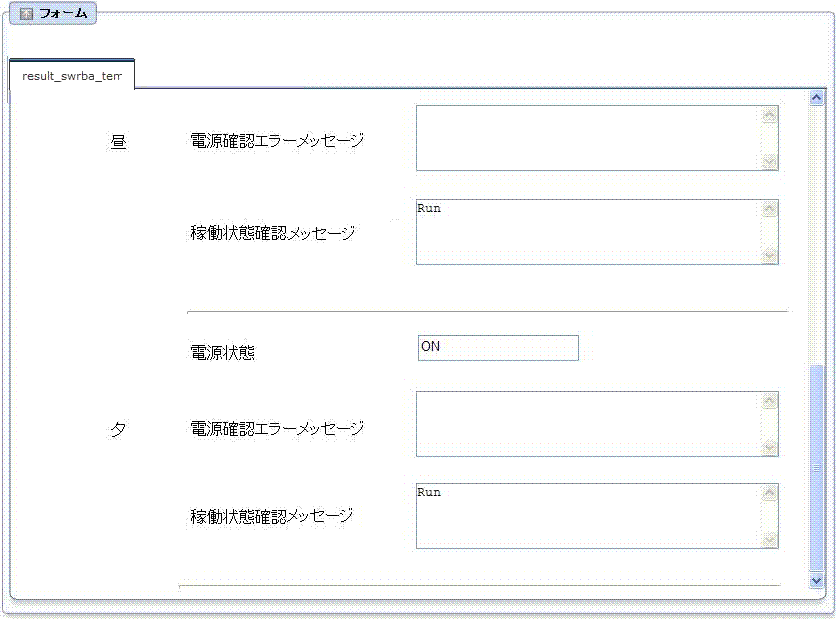Image resolution: width=836 pixels, height=619 pixels.
Task: Click the main vertical scrollbar thumb
Action: (816, 468)
